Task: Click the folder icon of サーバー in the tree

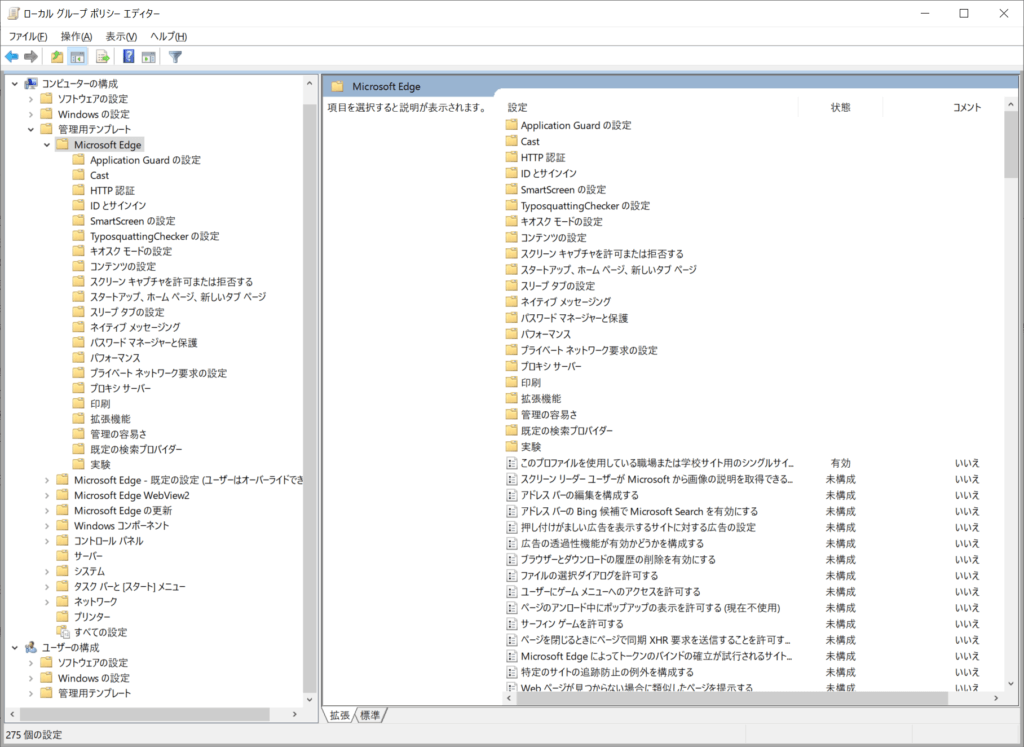Action: coord(63,555)
